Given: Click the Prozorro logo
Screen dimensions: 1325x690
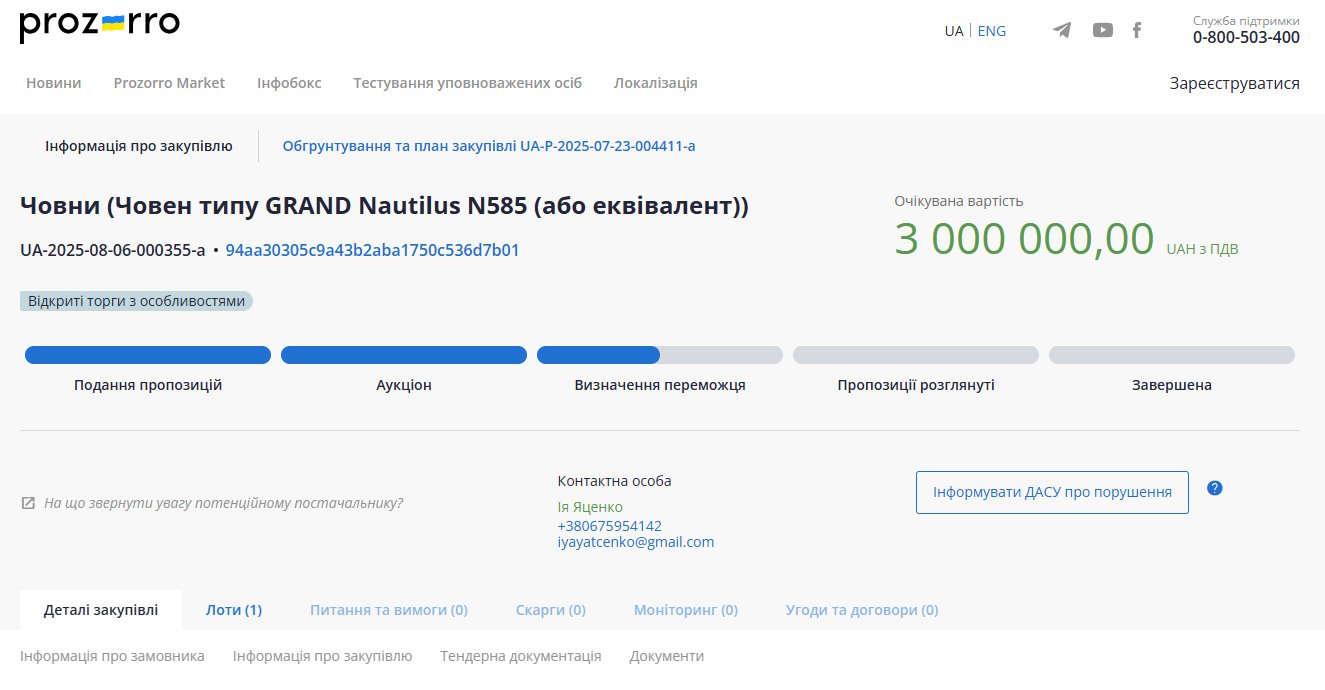Looking at the screenshot, I should [x=99, y=25].
